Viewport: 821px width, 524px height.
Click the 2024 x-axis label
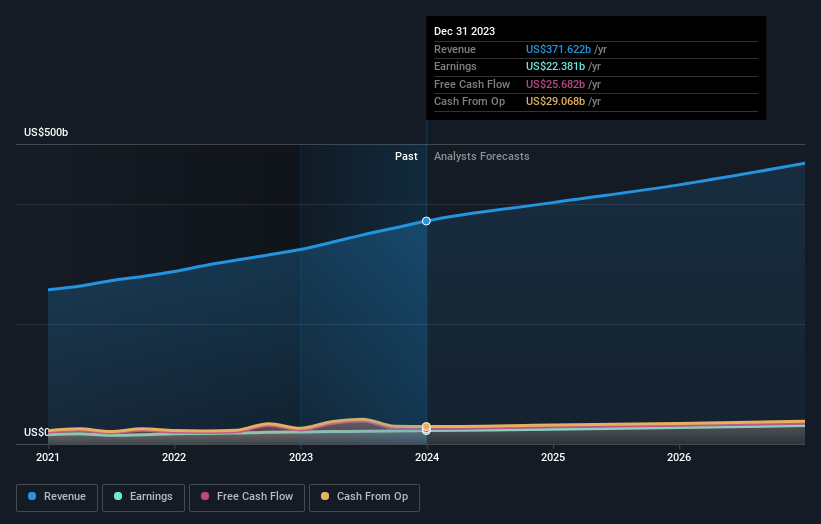[x=427, y=457]
